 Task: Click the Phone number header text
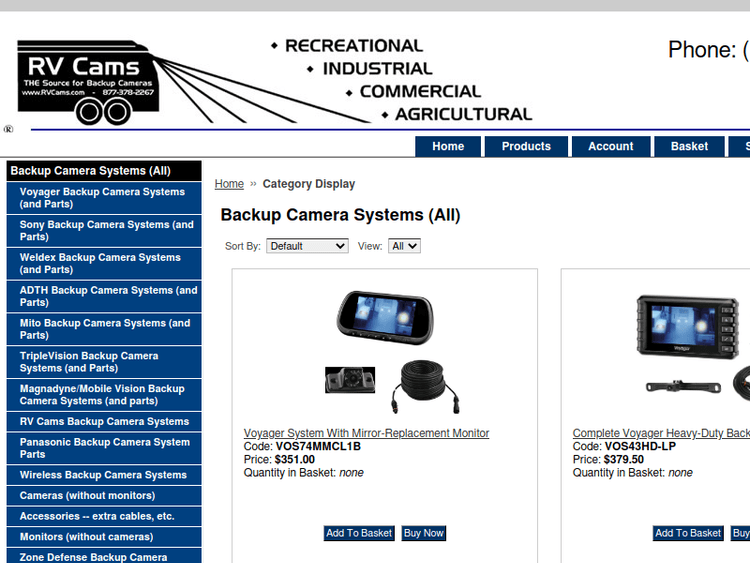[x=709, y=50]
